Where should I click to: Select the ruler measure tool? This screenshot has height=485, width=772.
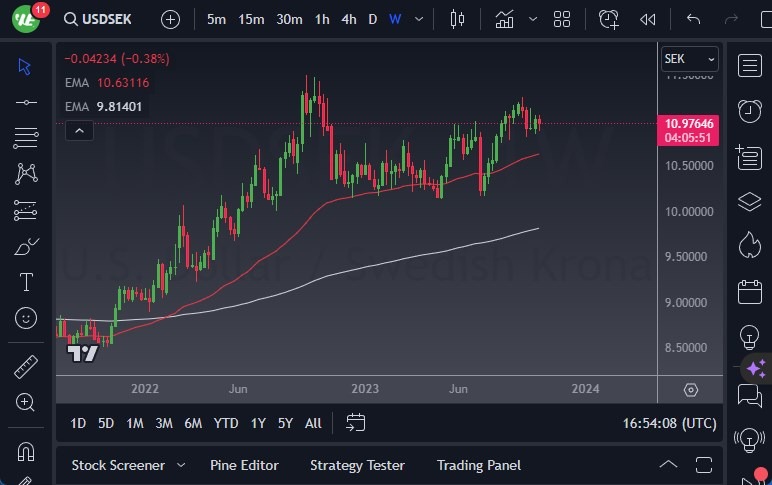click(26, 367)
